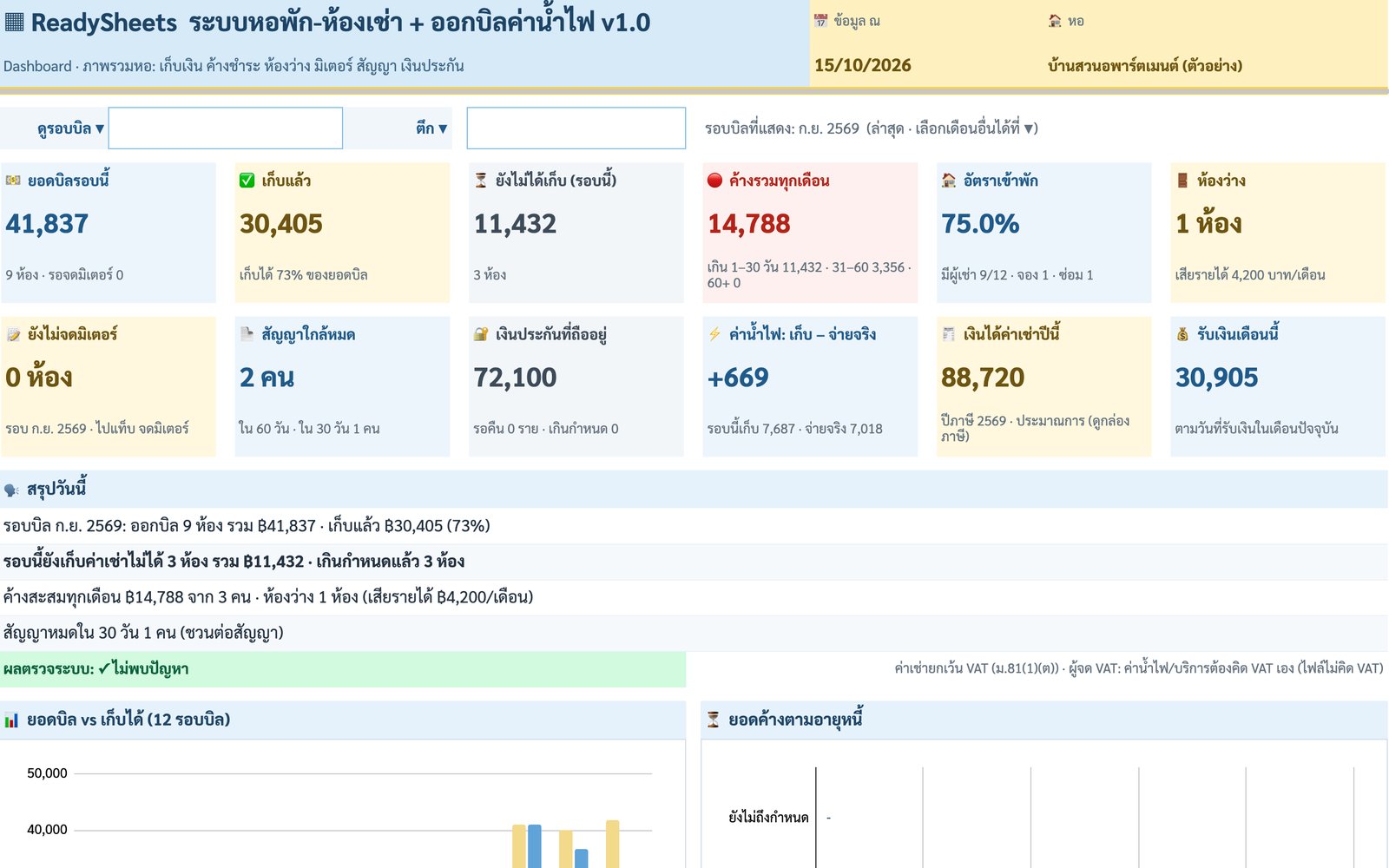Click the รอบบิลที่แสดง: ก.ย. 2569 note

(x=872, y=128)
